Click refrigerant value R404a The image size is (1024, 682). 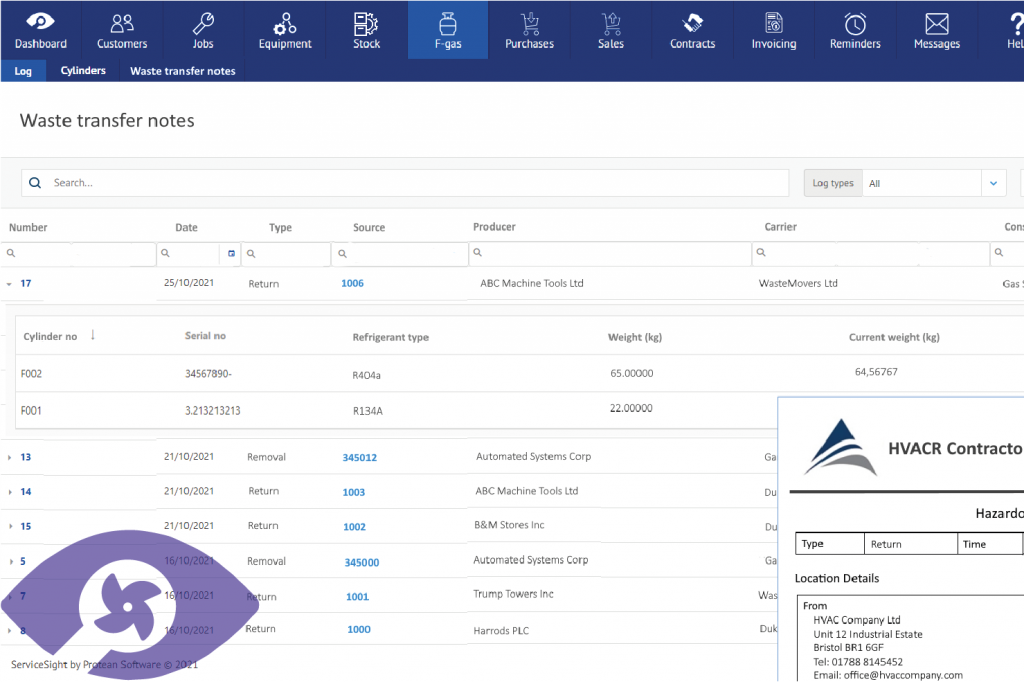click(x=366, y=375)
